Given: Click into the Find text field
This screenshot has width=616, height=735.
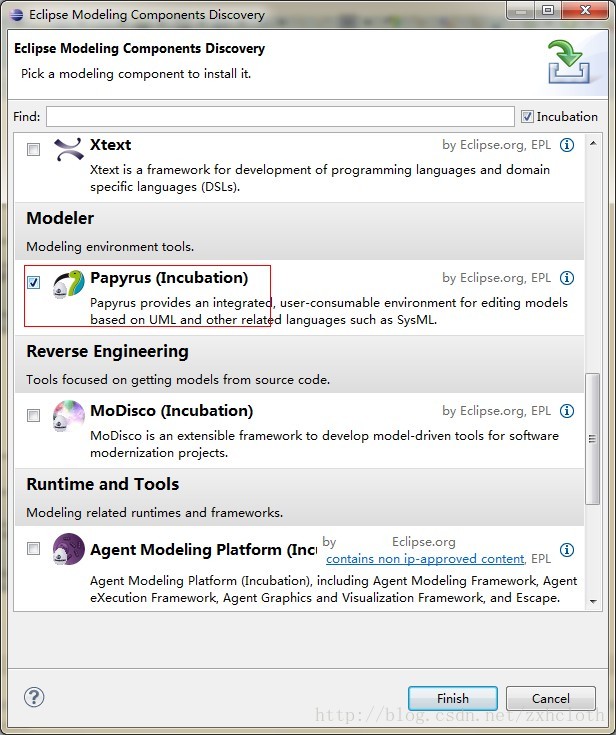Looking at the screenshot, I should click(x=280, y=116).
